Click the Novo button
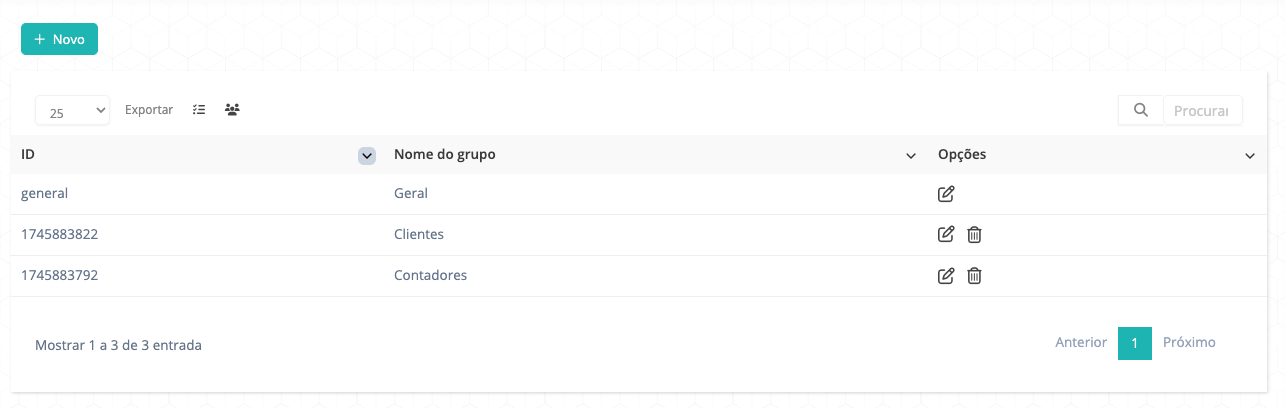Image resolution: width=1285 pixels, height=408 pixels. [59, 39]
